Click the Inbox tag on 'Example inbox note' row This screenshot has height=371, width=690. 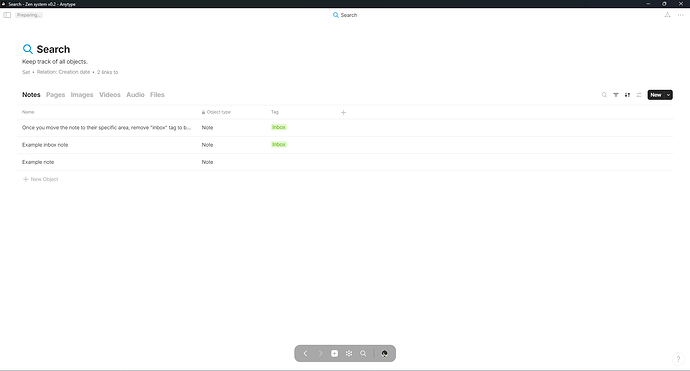point(279,144)
